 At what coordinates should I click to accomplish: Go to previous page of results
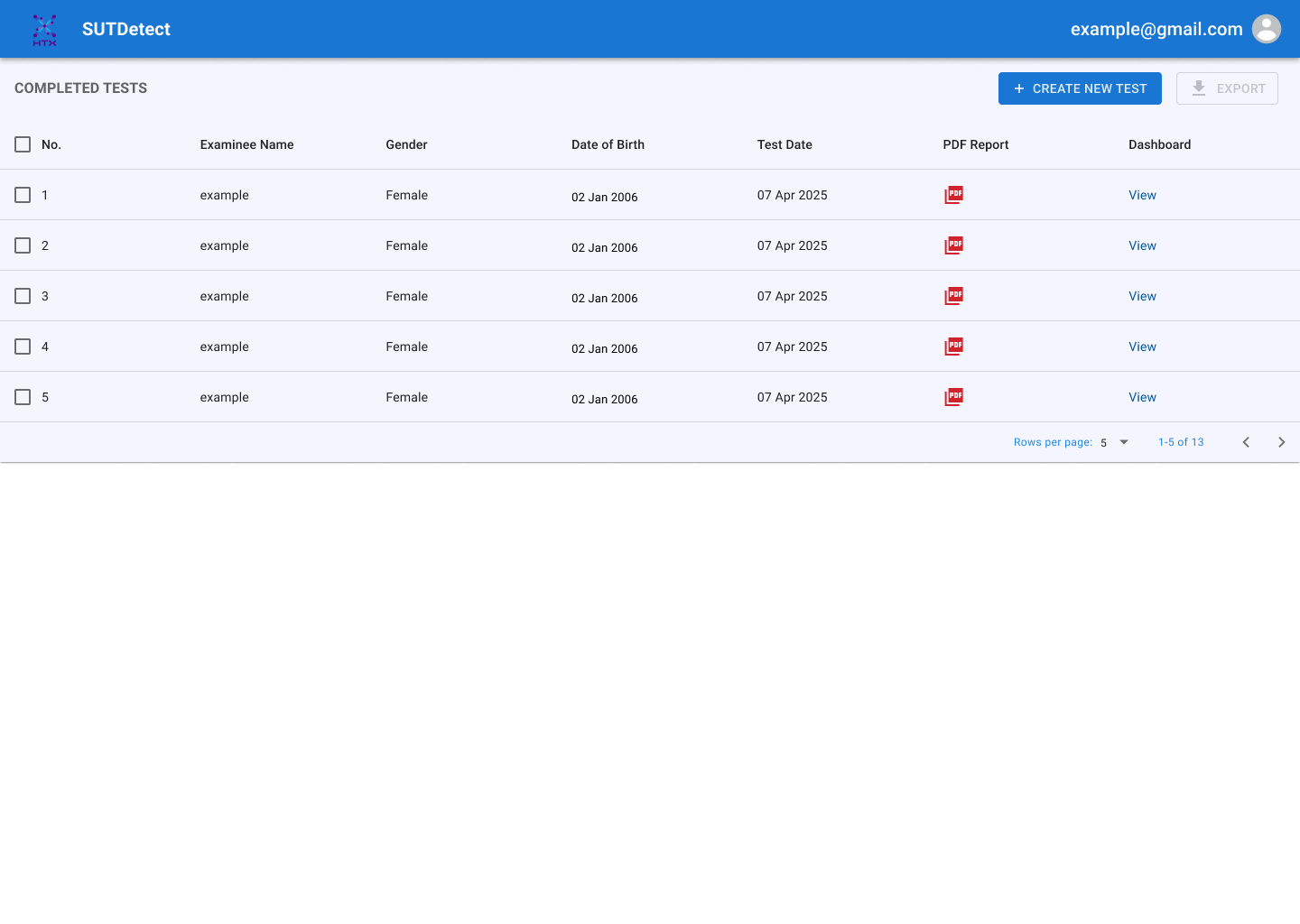(1246, 442)
